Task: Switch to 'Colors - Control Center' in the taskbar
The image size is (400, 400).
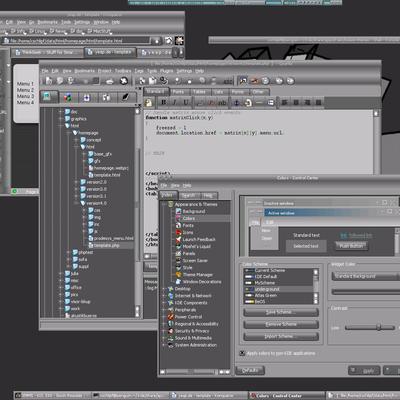Action: click(x=287, y=396)
